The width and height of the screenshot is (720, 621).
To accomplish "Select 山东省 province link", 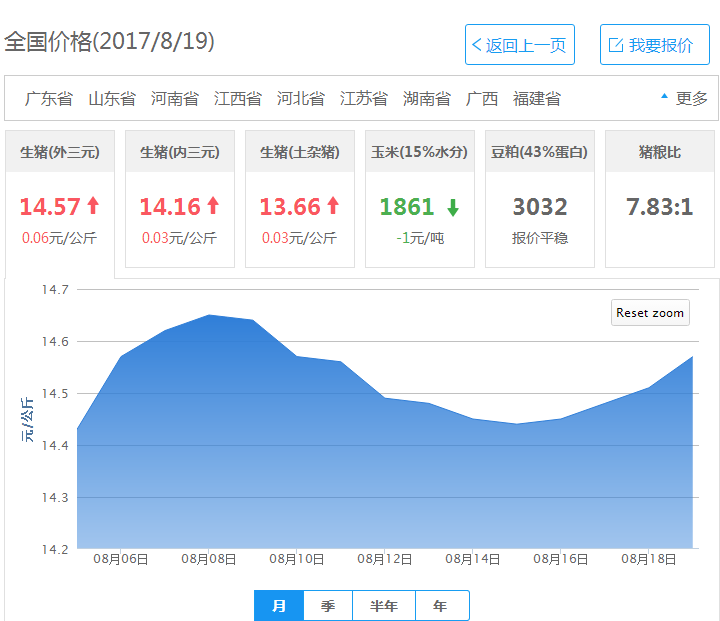I will pyautogui.click(x=112, y=98).
